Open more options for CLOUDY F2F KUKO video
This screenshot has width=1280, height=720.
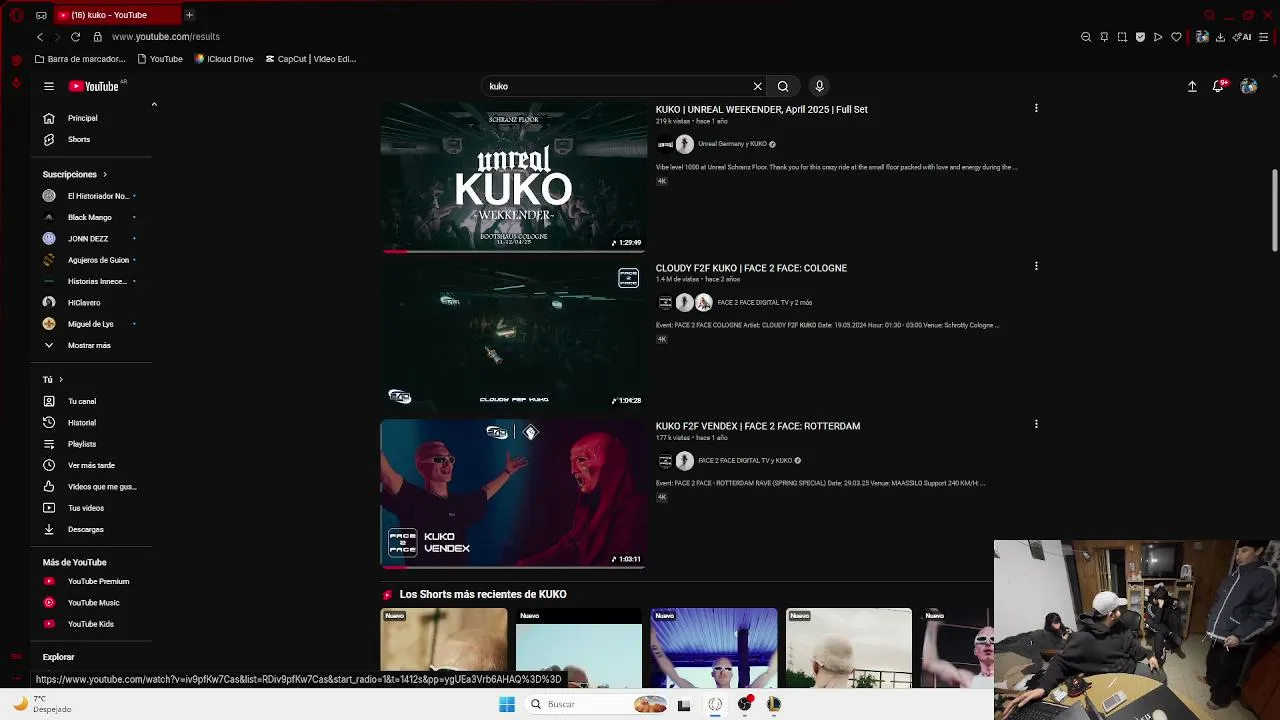[1036, 266]
